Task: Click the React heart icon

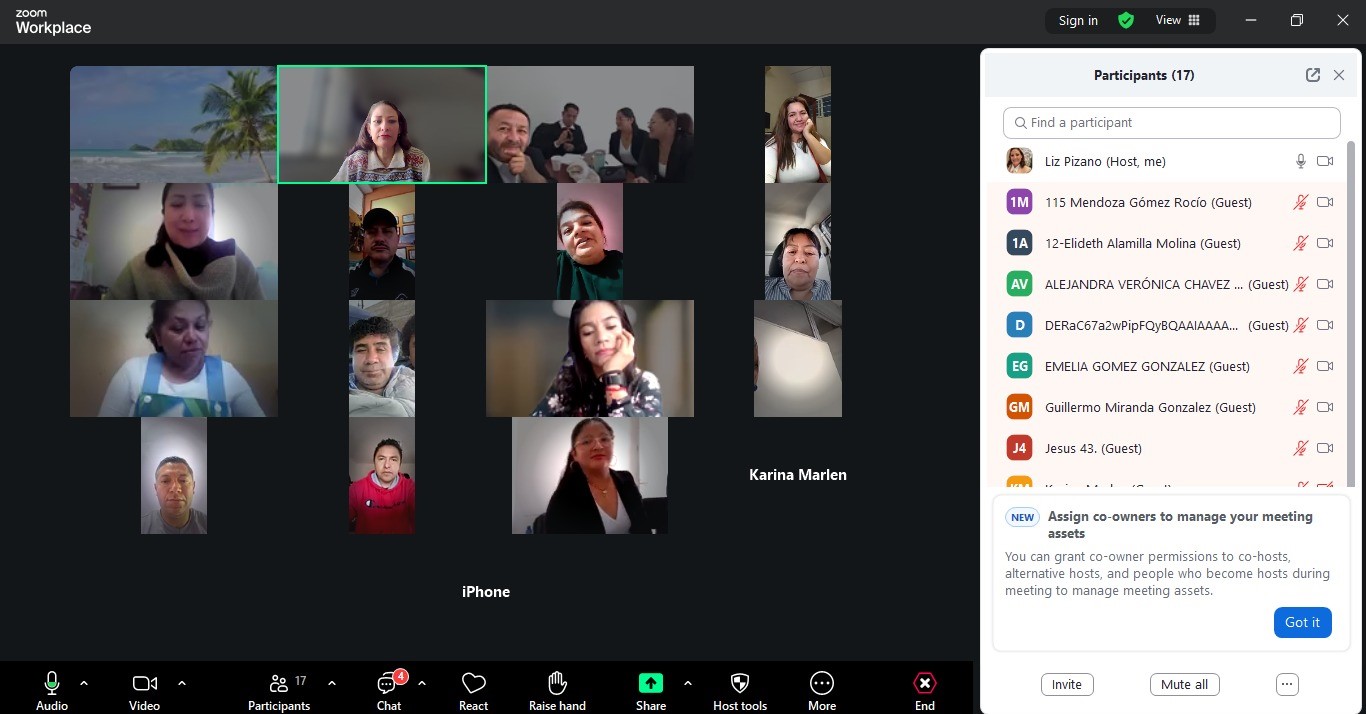Action: 473,684
